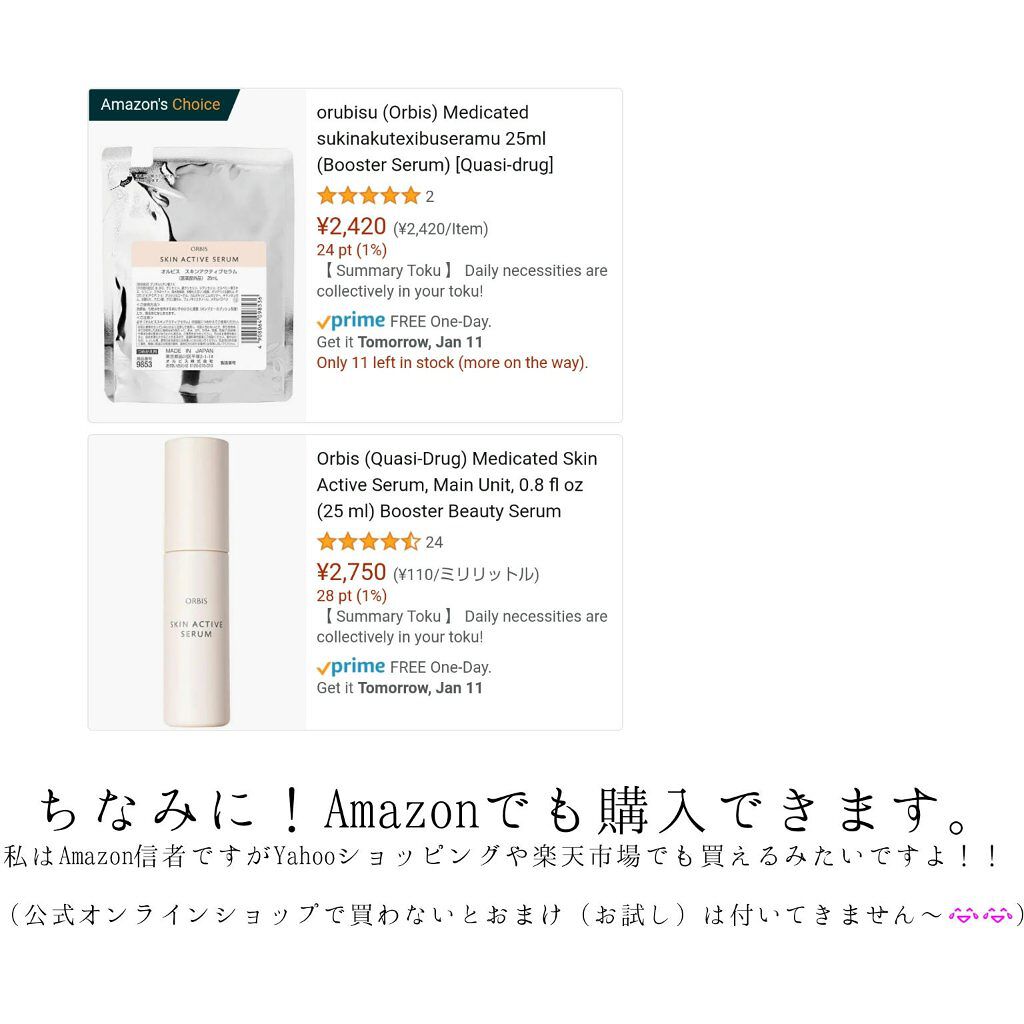
Task: Click the prime logo on second listing
Action: (351, 667)
